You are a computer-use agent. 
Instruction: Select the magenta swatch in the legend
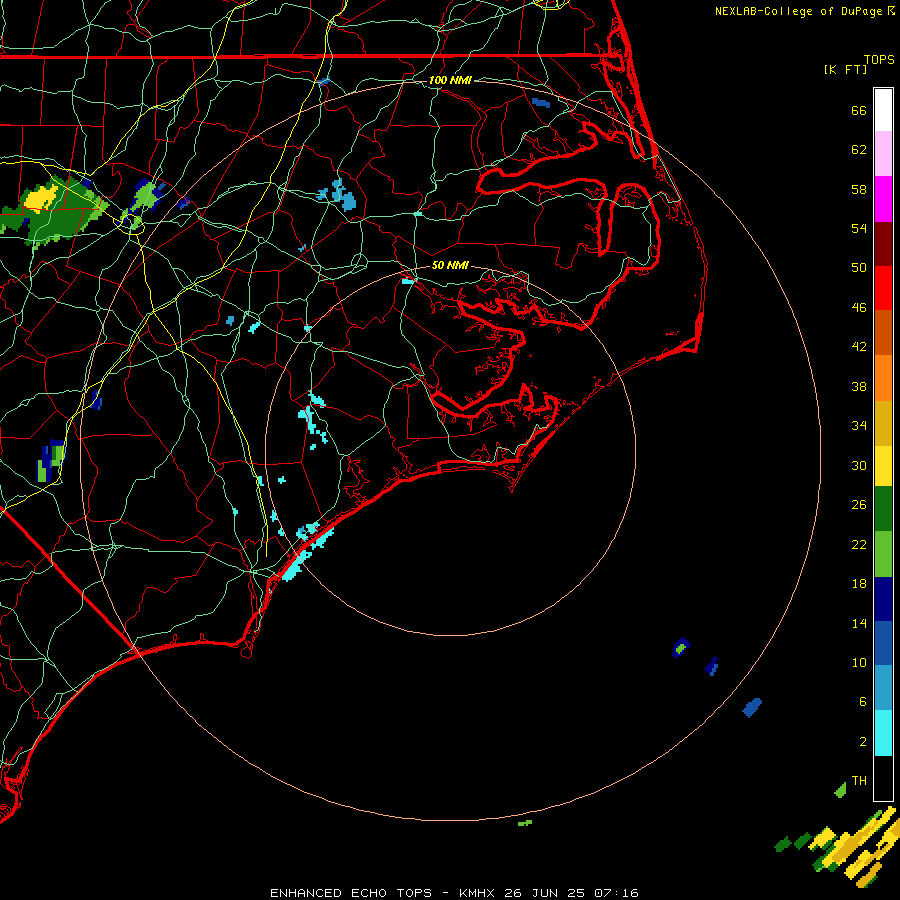tap(883, 199)
